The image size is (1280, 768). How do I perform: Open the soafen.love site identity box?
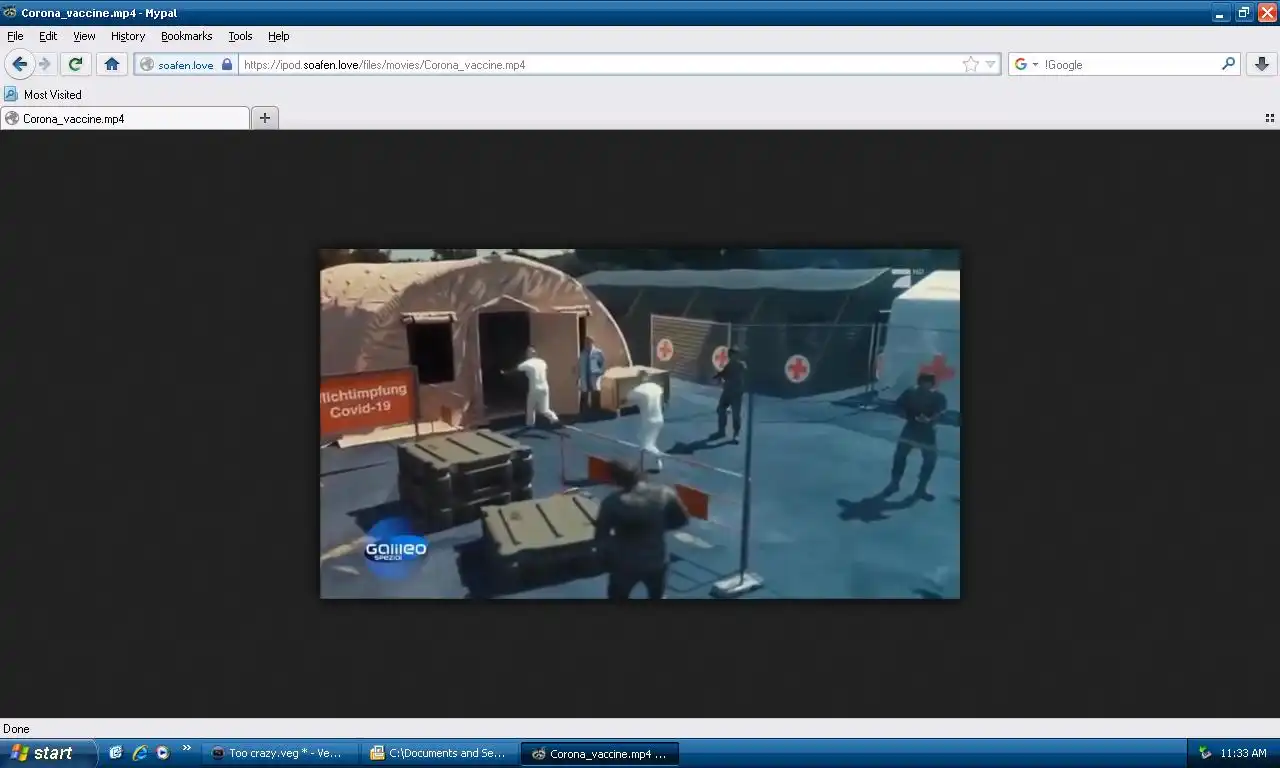186,64
